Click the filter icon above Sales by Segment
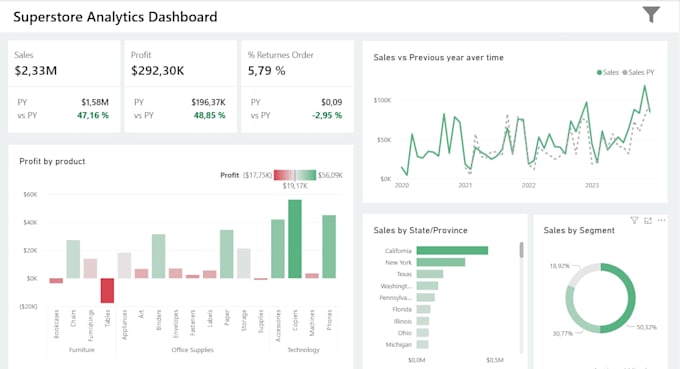This screenshot has width=680, height=369. pos(634,221)
